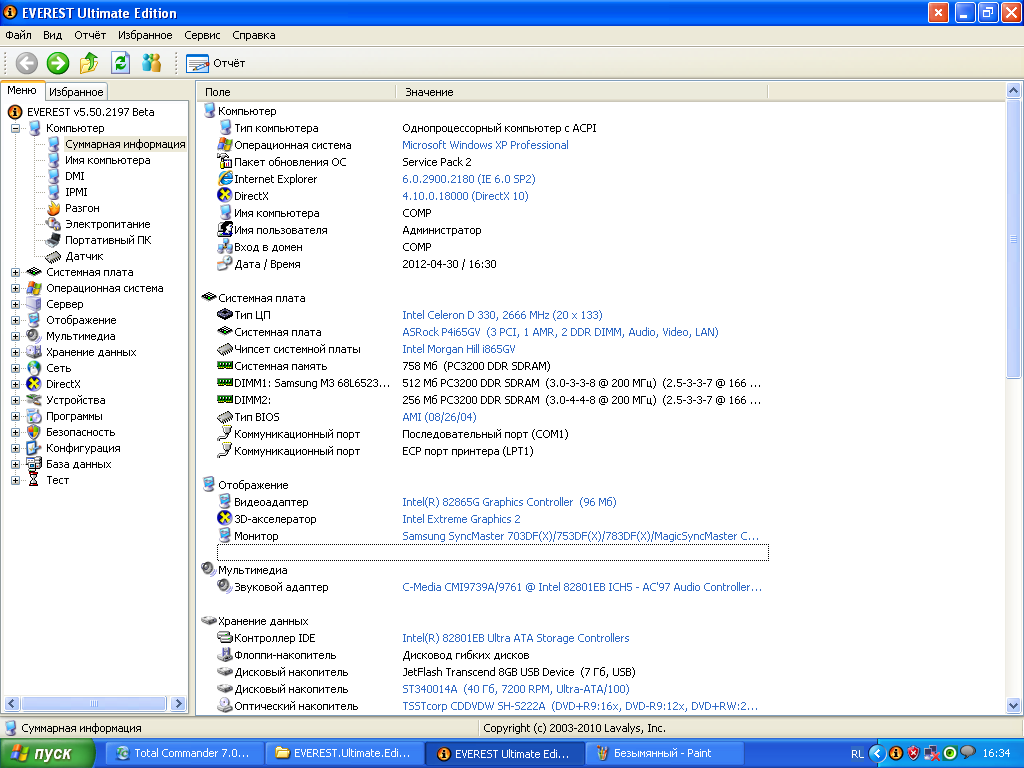
Task: Click the green Forward arrow in toolbar
Action: (x=58, y=63)
